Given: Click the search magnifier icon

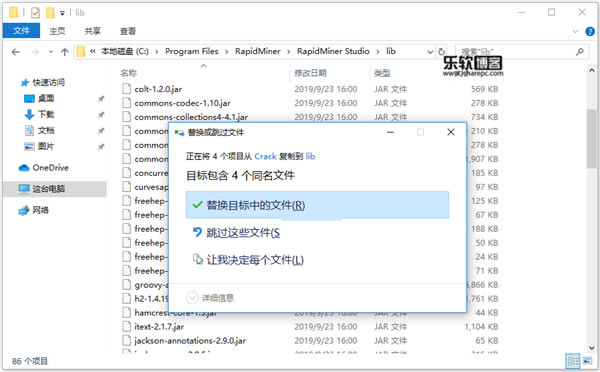Looking at the screenshot, I should [580, 51].
